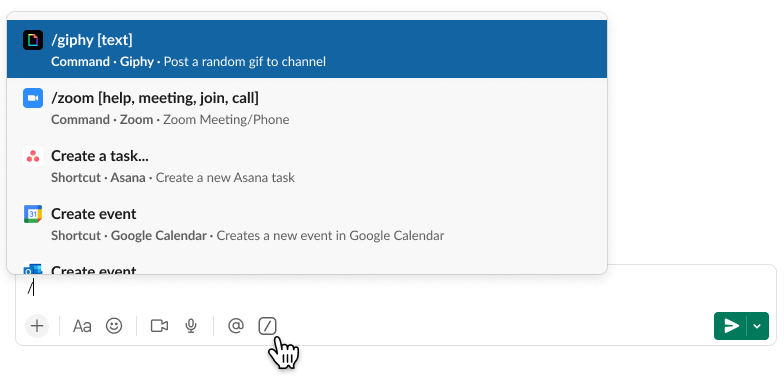784x379 pixels.
Task: Record an audio clip with microphone icon
Action: coord(190,326)
